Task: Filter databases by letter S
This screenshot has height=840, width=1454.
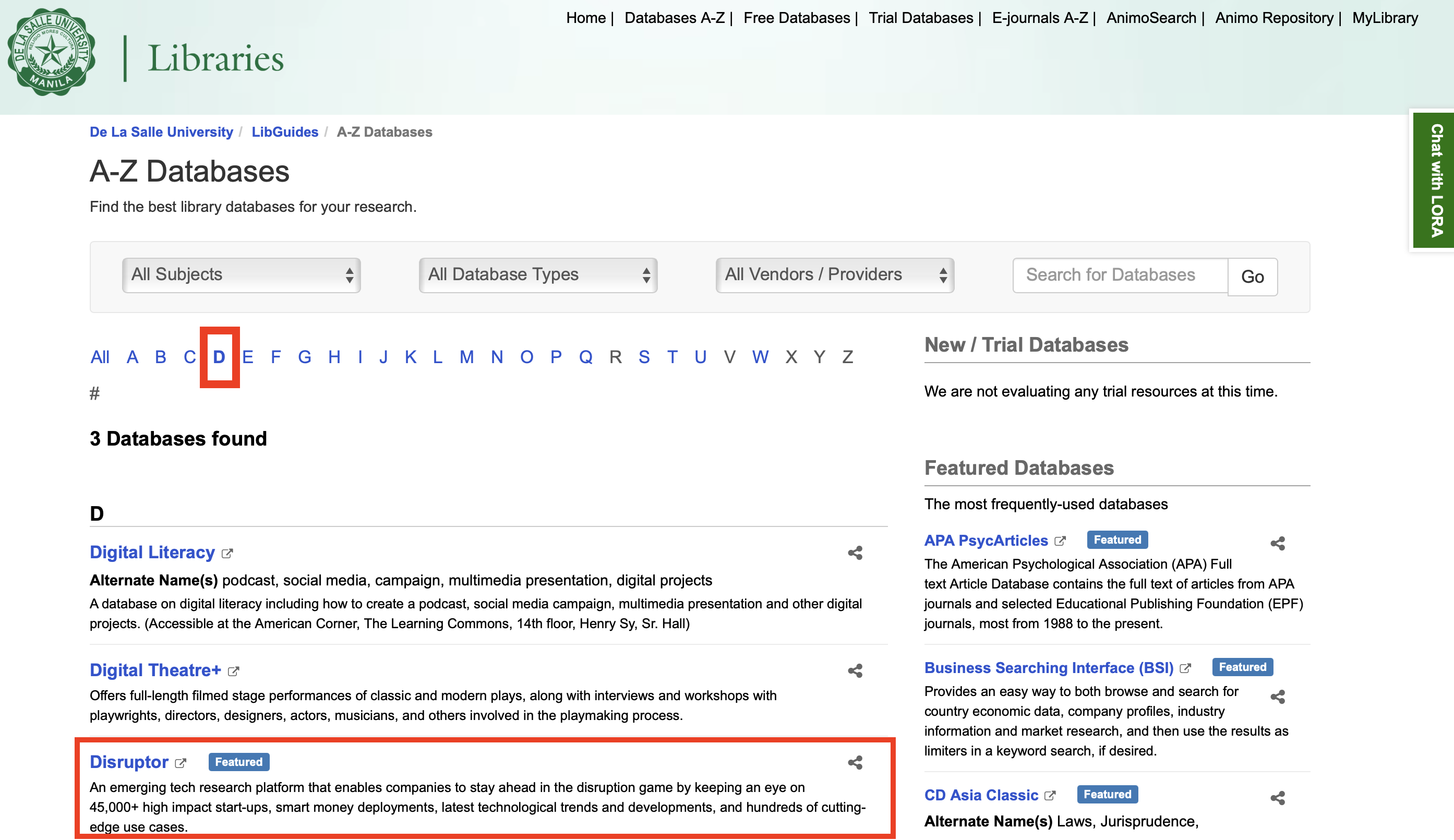Action: tap(644, 357)
